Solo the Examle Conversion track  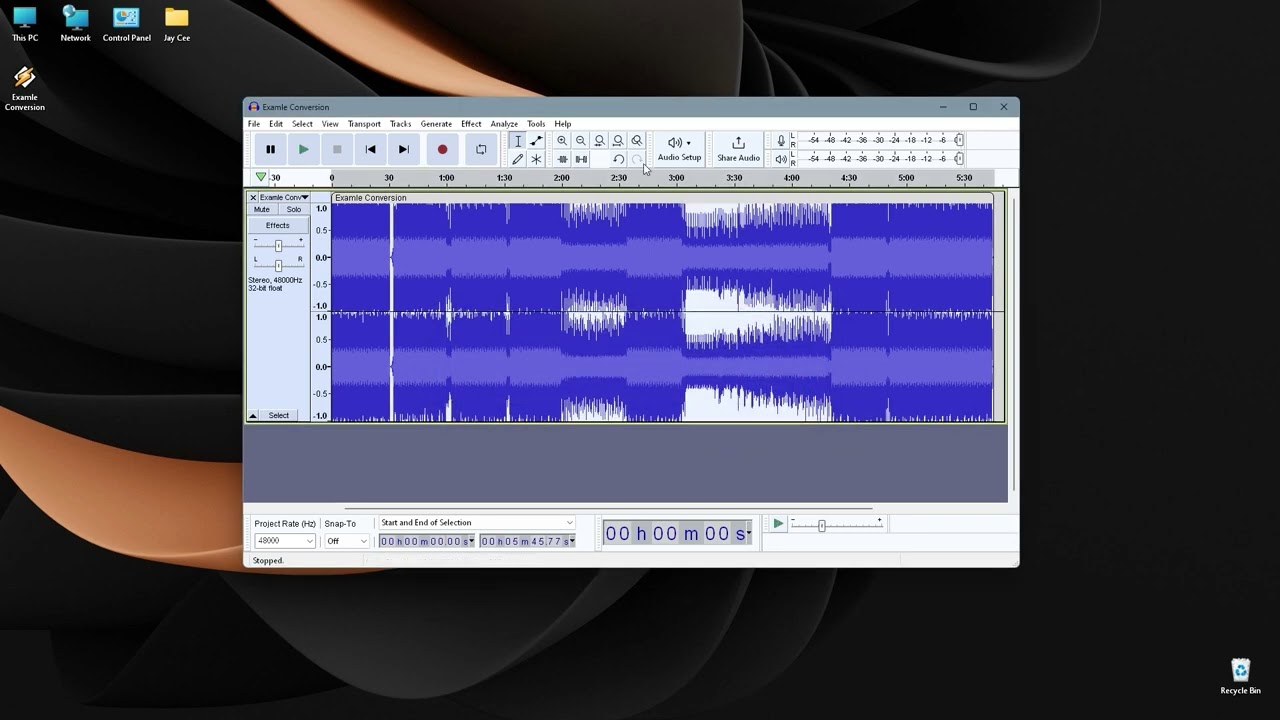tap(294, 210)
